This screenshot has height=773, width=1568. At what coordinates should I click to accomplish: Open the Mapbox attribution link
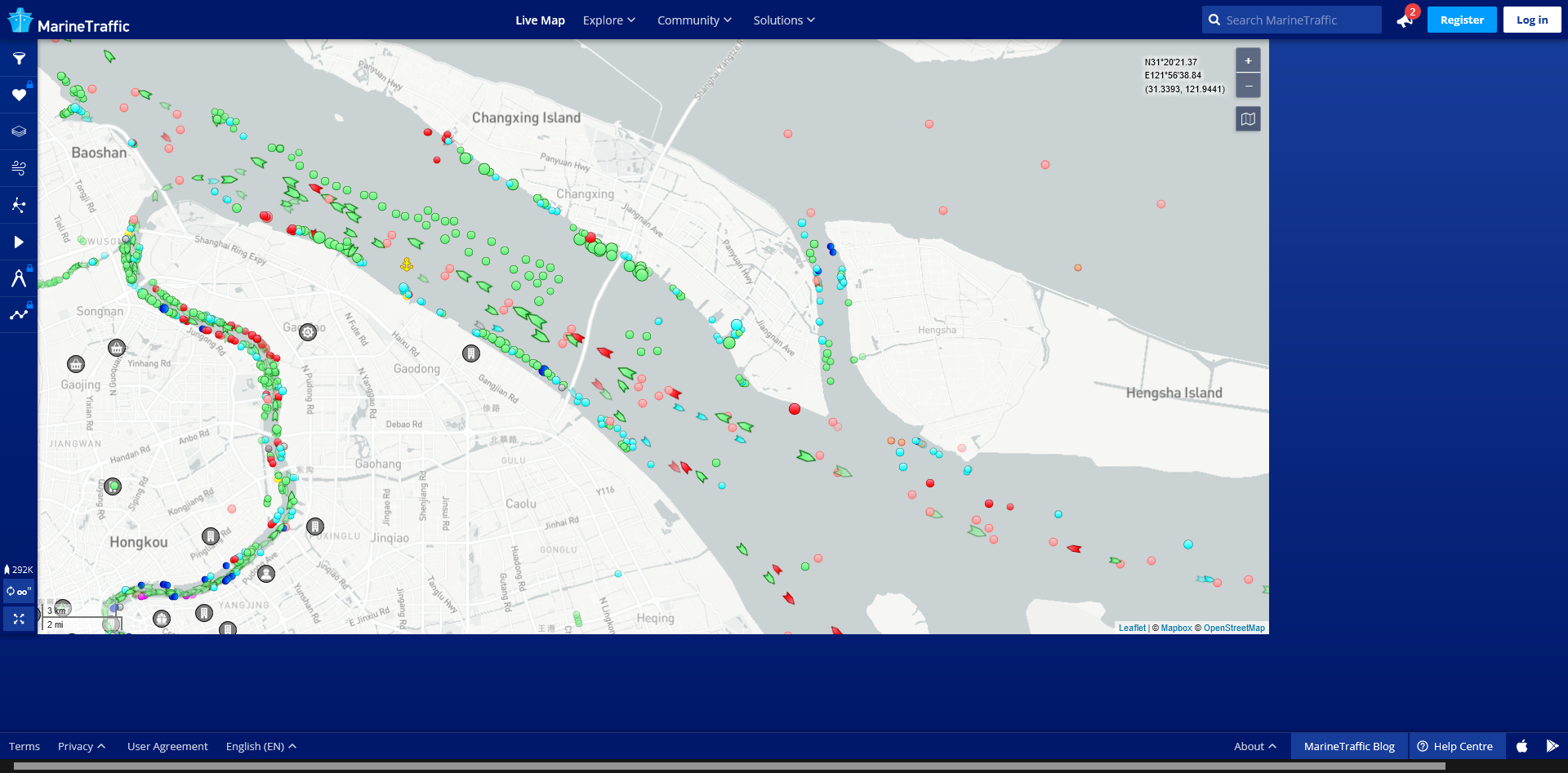click(1176, 628)
